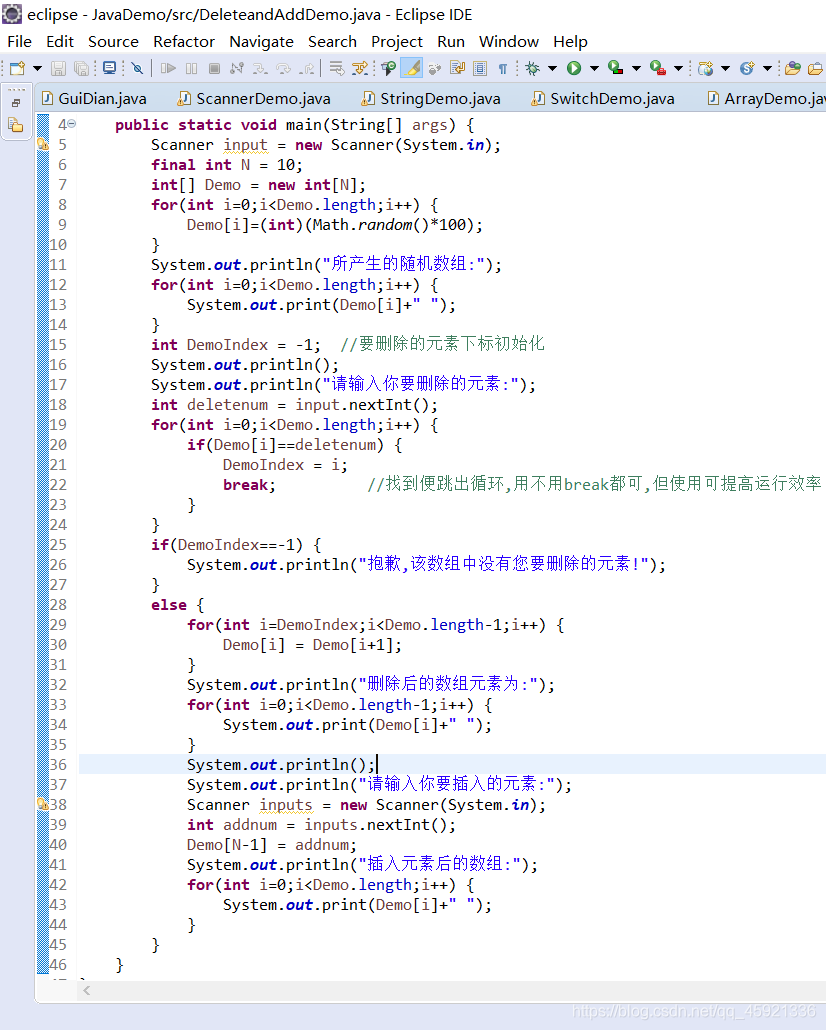Open the Search menu
This screenshot has height=1030, width=826.
click(x=332, y=41)
